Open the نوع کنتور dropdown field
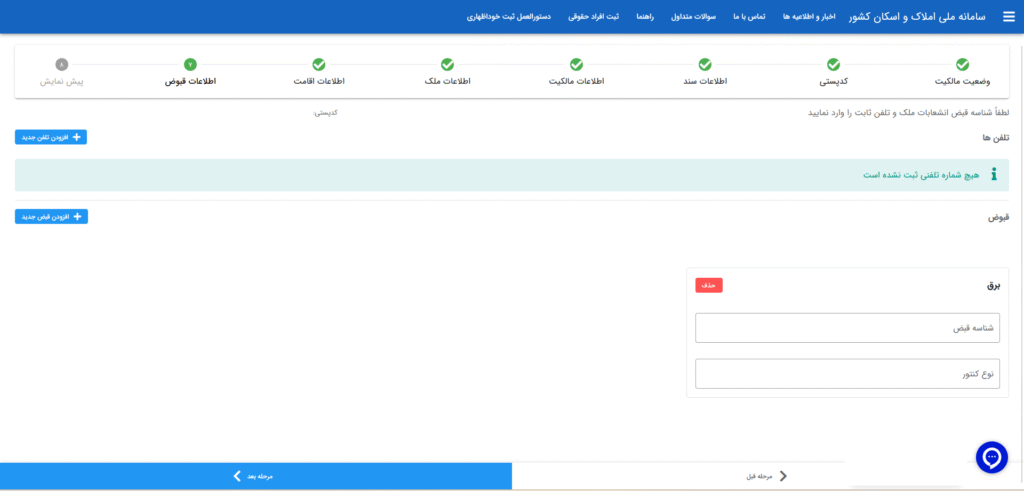 point(847,374)
